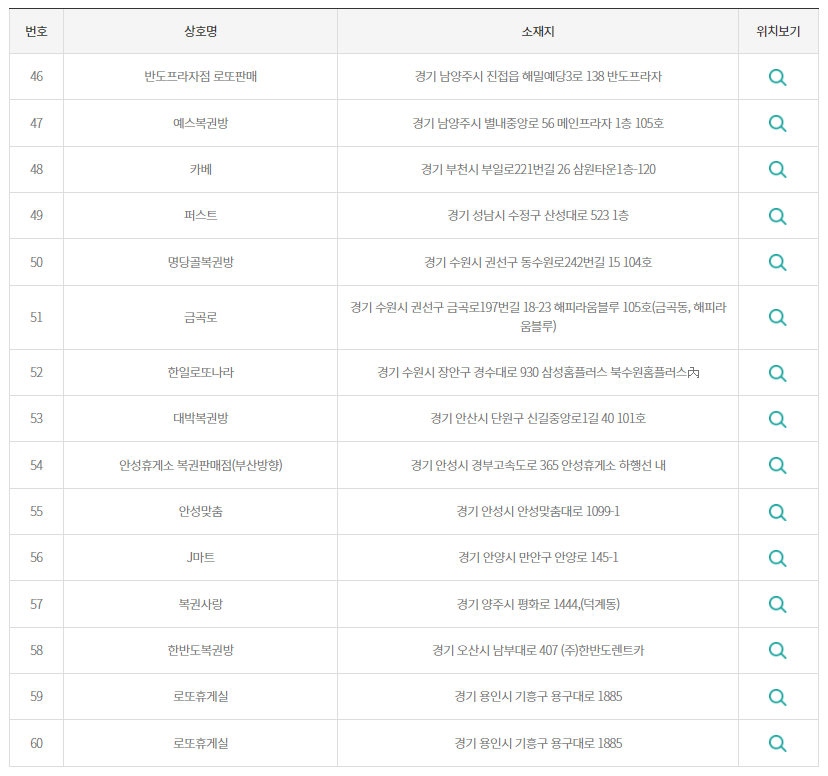Select address 경기 오산시 남부대로 407

click(x=495, y=650)
